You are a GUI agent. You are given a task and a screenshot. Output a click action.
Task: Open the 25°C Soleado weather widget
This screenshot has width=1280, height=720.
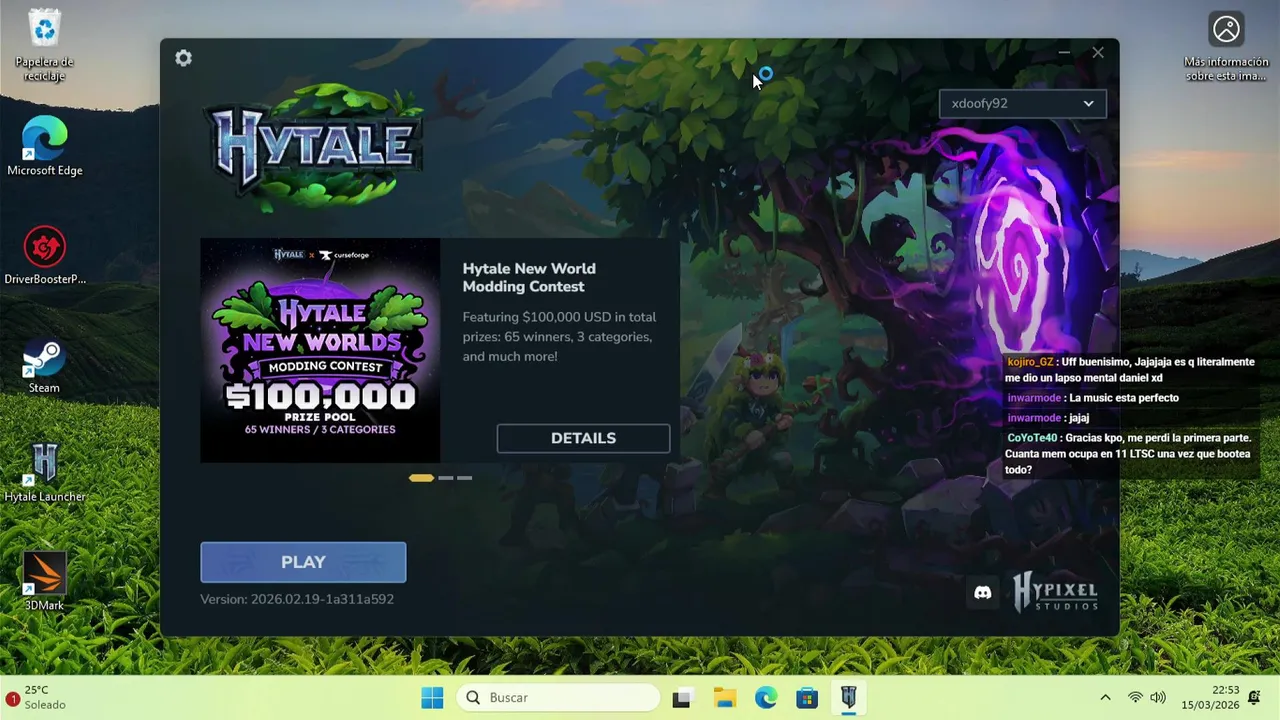[38, 698]
